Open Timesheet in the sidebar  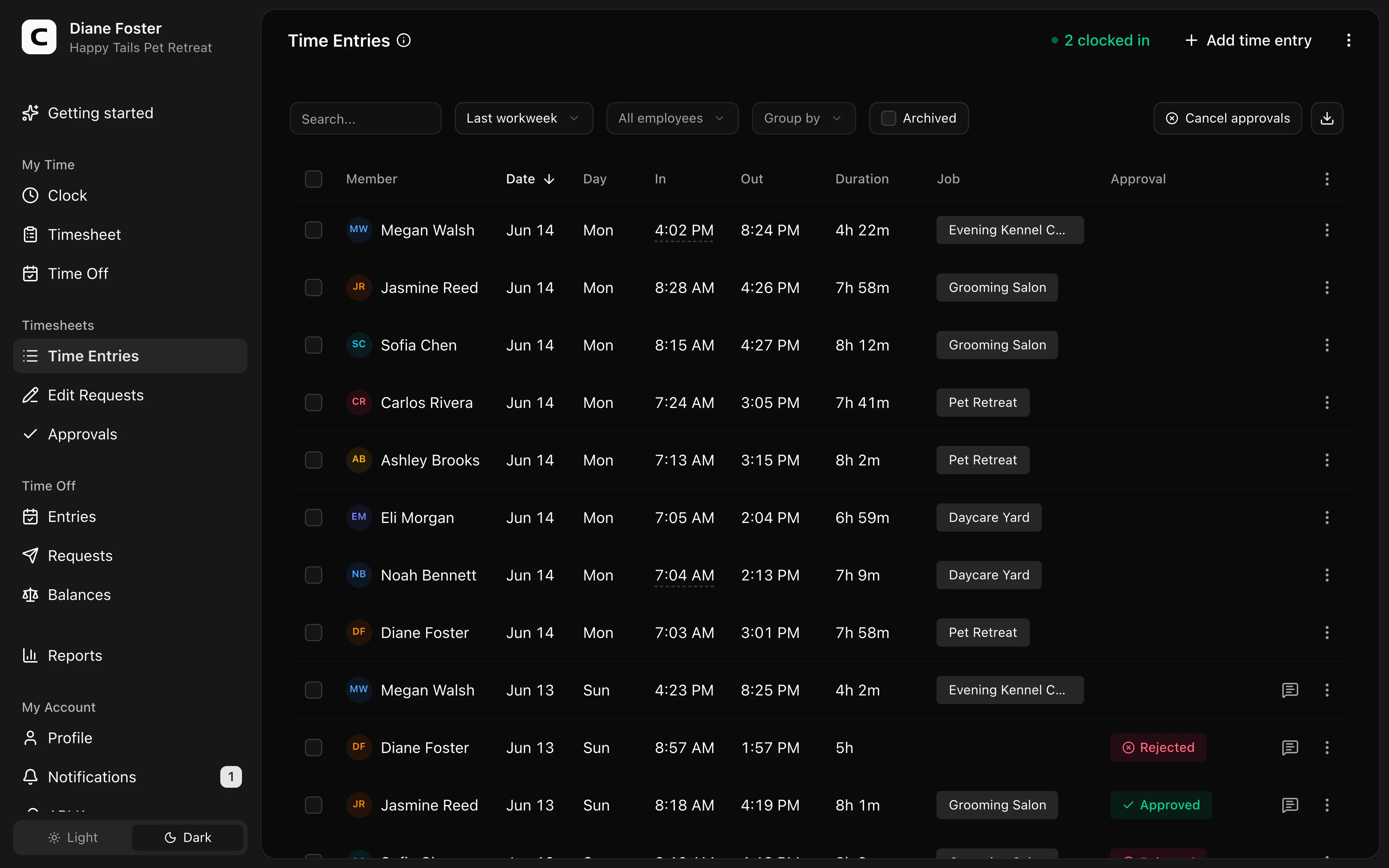[x=130, y=235]
